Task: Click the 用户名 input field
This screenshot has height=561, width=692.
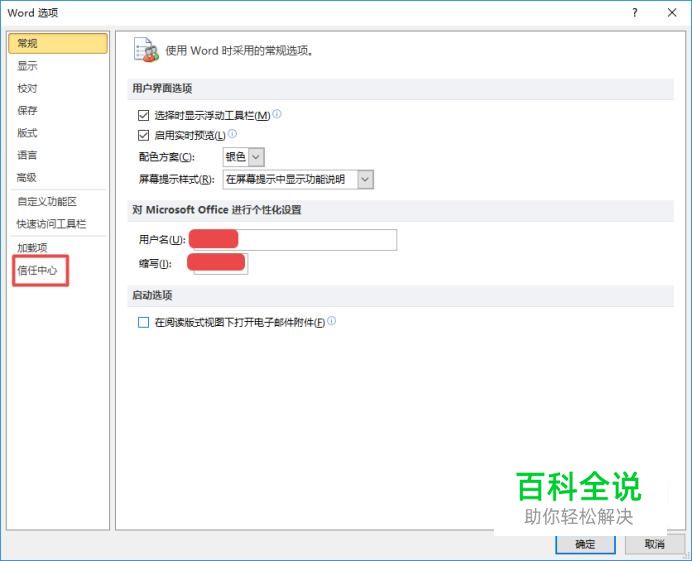Action: click(293, 240)
